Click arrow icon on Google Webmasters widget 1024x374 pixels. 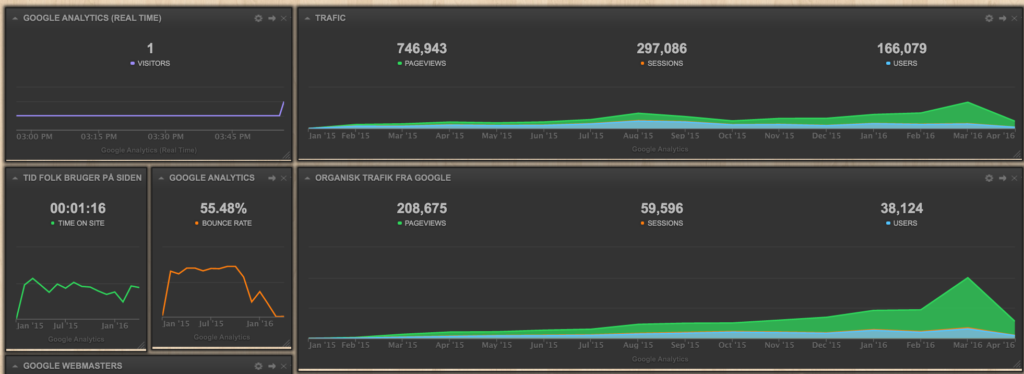[x=272, y=366]
